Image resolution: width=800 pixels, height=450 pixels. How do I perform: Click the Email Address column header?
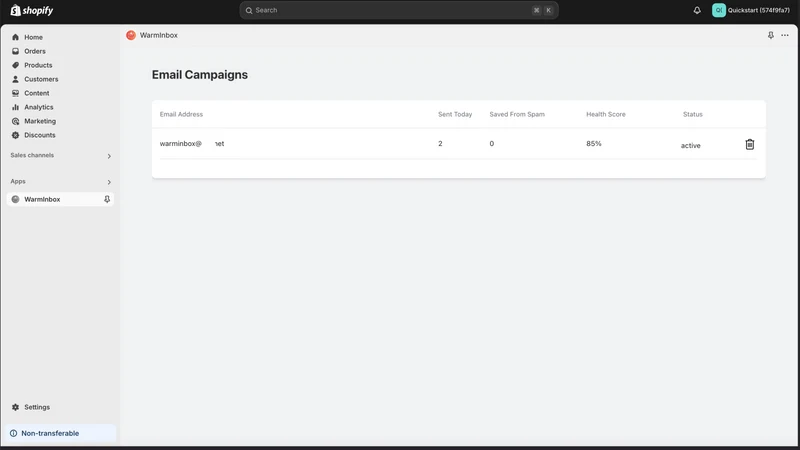[181, 114]
